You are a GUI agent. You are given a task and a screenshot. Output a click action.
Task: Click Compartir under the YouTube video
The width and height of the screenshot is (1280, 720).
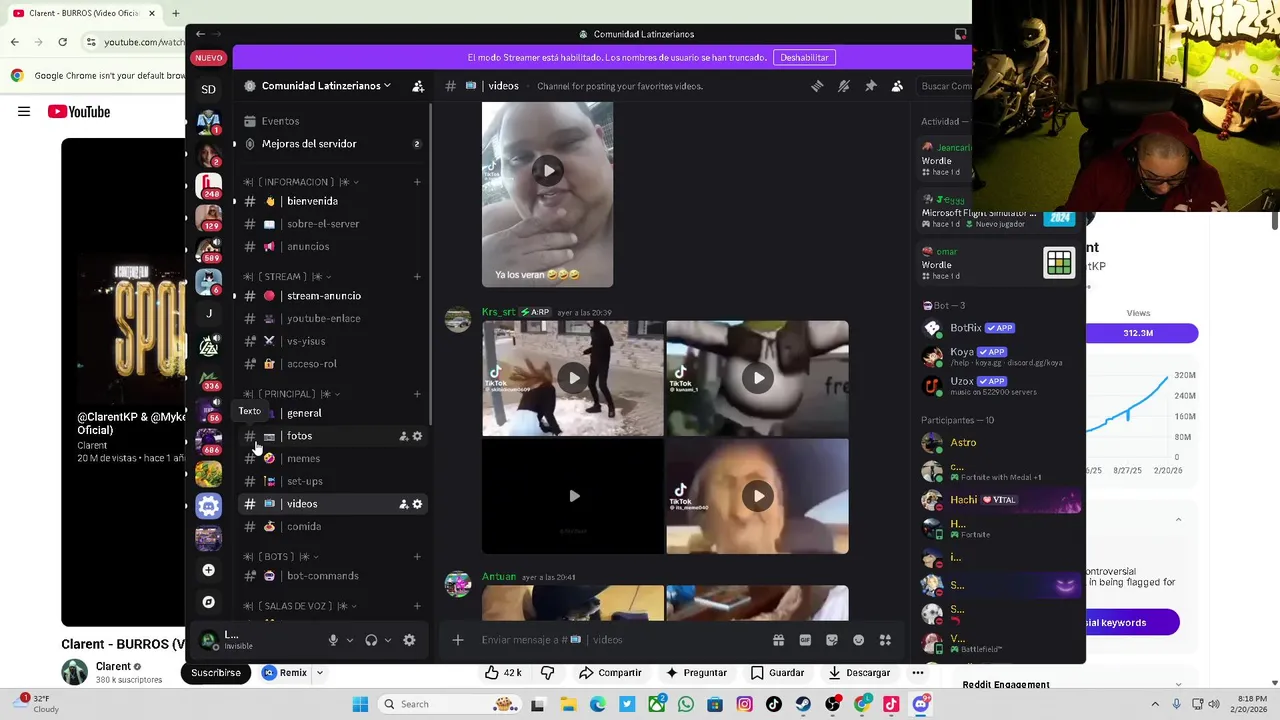[610, 673]
